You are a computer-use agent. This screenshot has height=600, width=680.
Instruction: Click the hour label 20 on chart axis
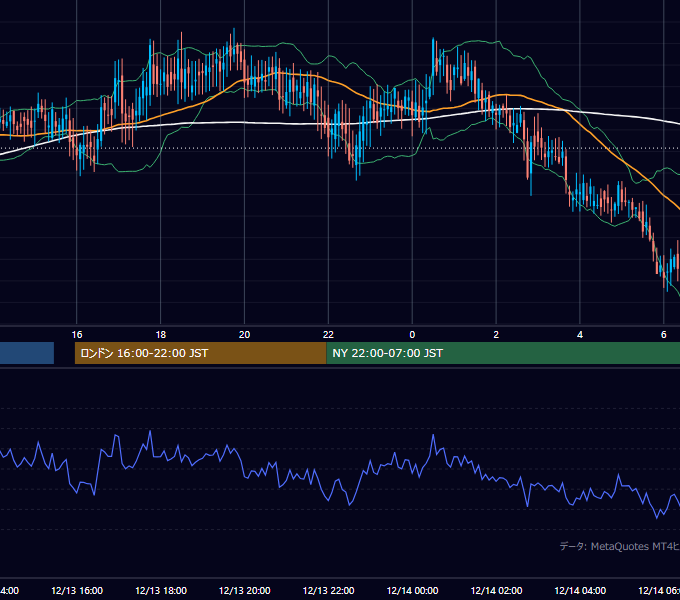point(244,335)
